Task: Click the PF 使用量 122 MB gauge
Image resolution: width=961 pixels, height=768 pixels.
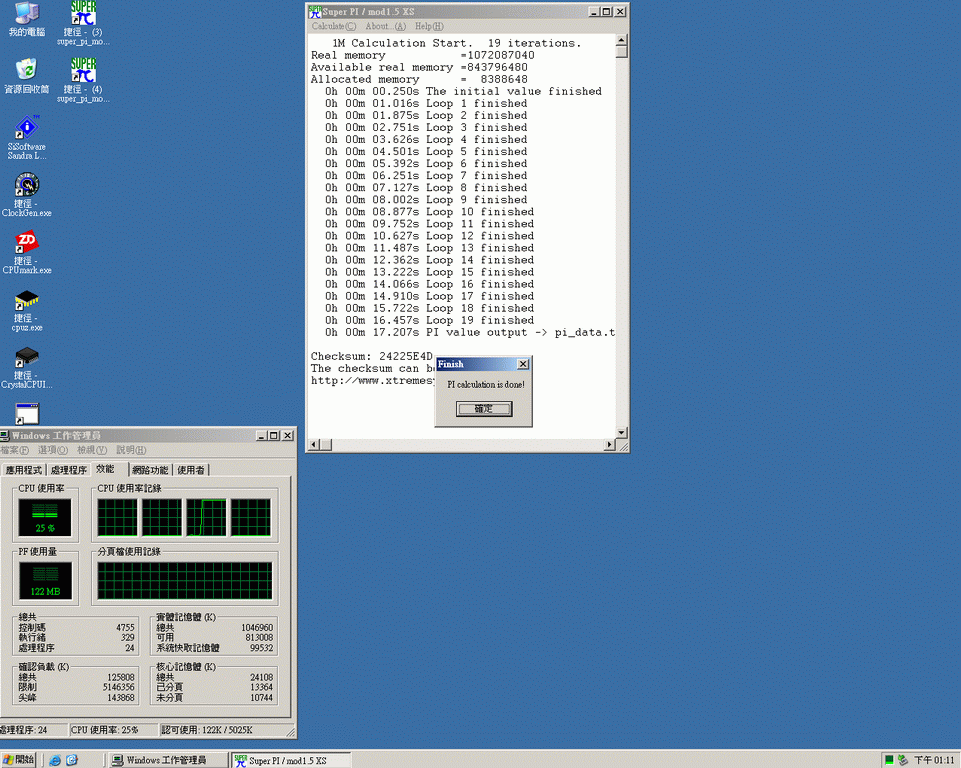Action: coord(45,580)
